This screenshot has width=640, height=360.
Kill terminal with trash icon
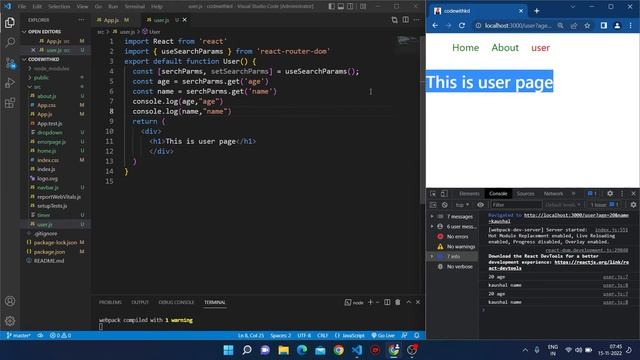tap(398, 302)
